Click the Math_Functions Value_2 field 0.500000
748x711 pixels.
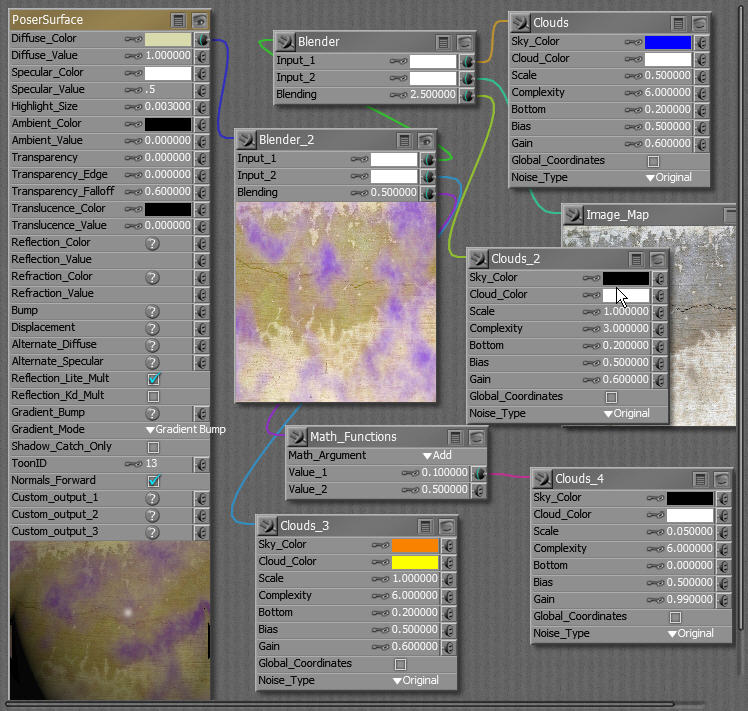445,490
